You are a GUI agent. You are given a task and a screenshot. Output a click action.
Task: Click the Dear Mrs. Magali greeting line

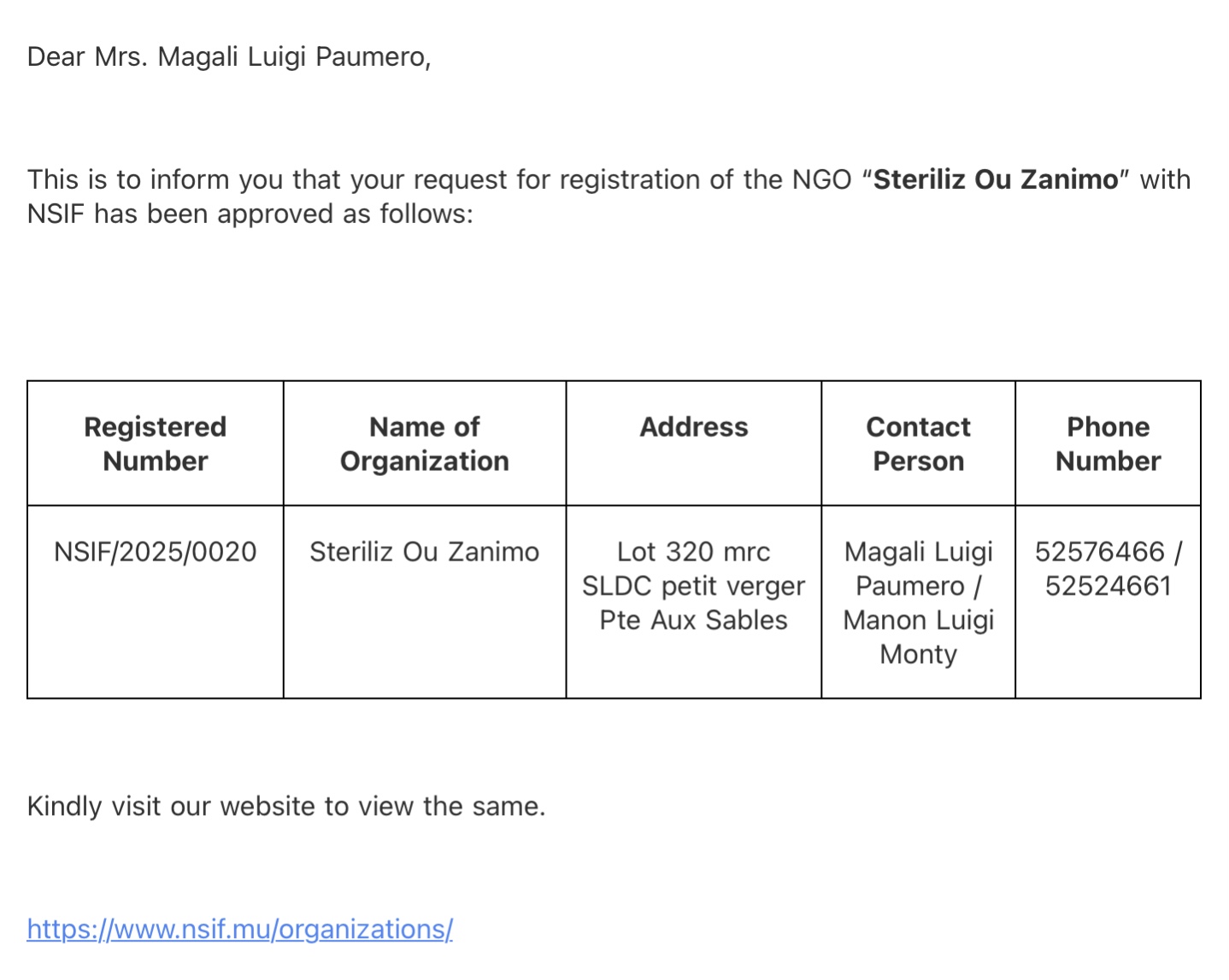point(229,56)
